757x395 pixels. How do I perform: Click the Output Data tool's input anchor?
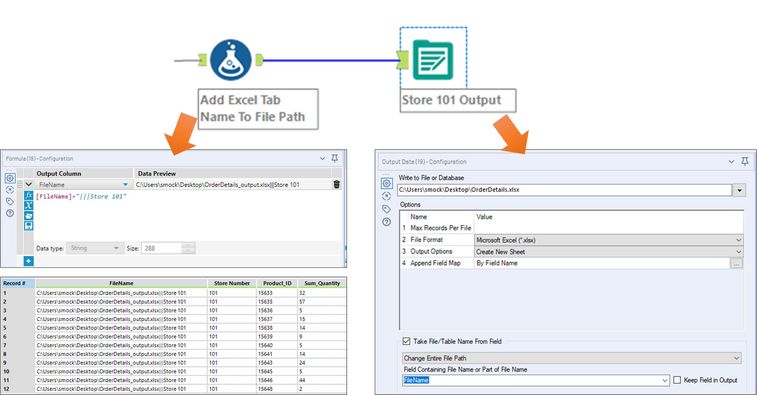[403, 60]
